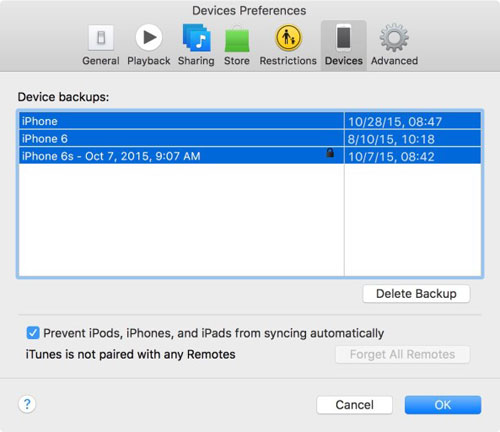Open the General preferences icon
This screenshot has height=432, width=500.
[101, 38]
